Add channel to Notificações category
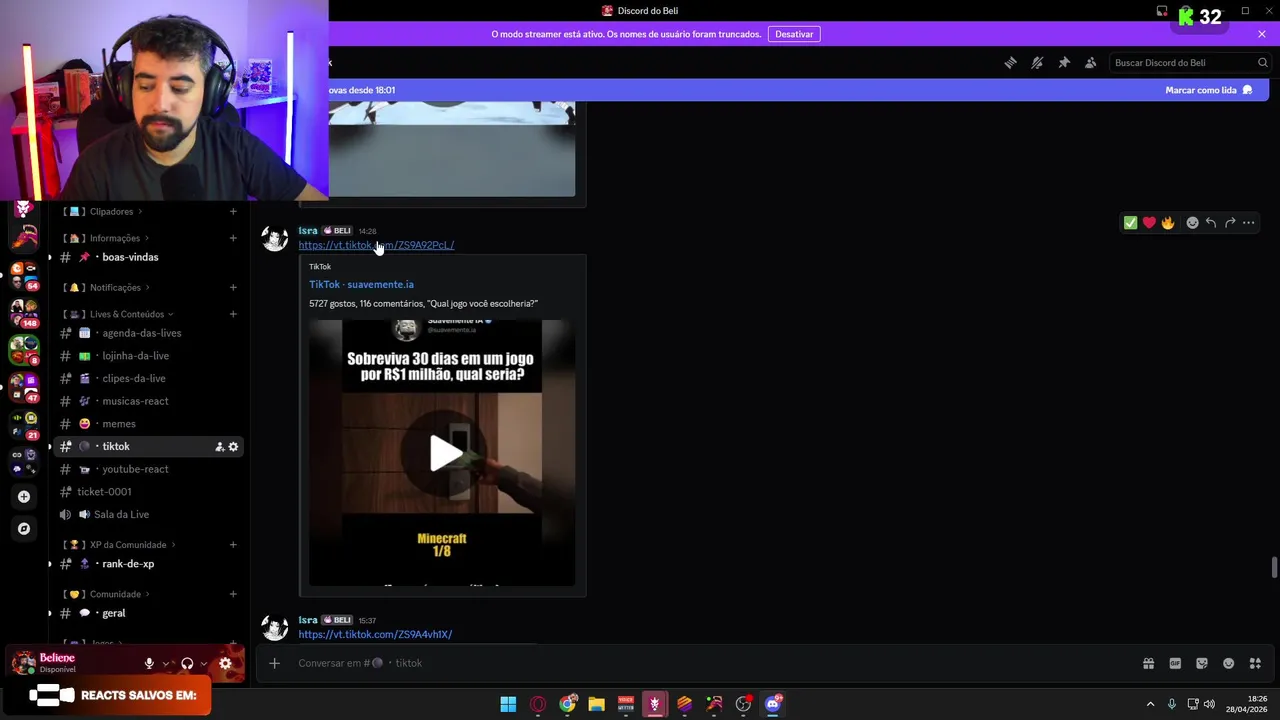The image size is (1280, 720). (x=233, y=287)
